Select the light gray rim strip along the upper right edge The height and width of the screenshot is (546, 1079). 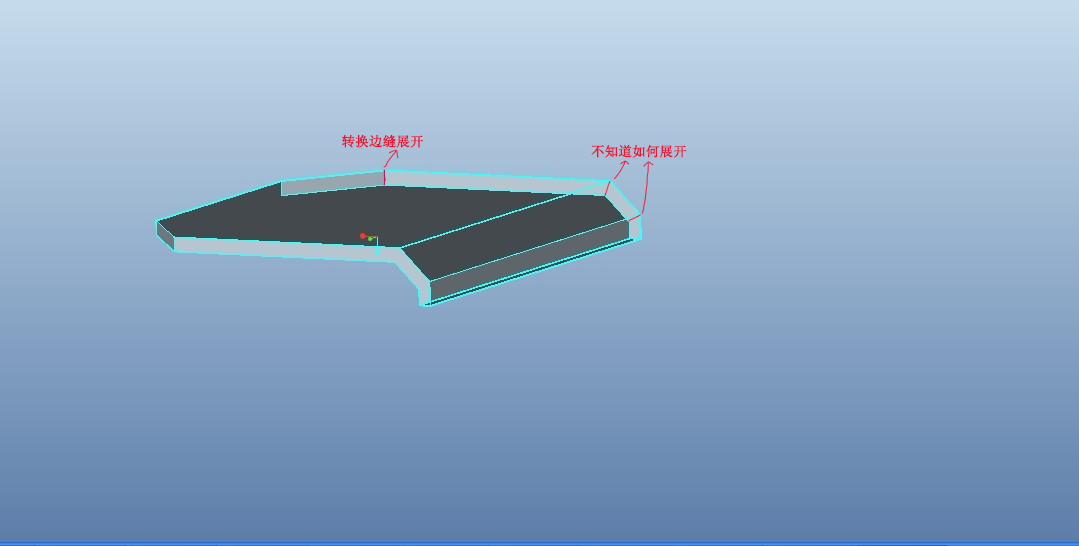tap(495, 182)
